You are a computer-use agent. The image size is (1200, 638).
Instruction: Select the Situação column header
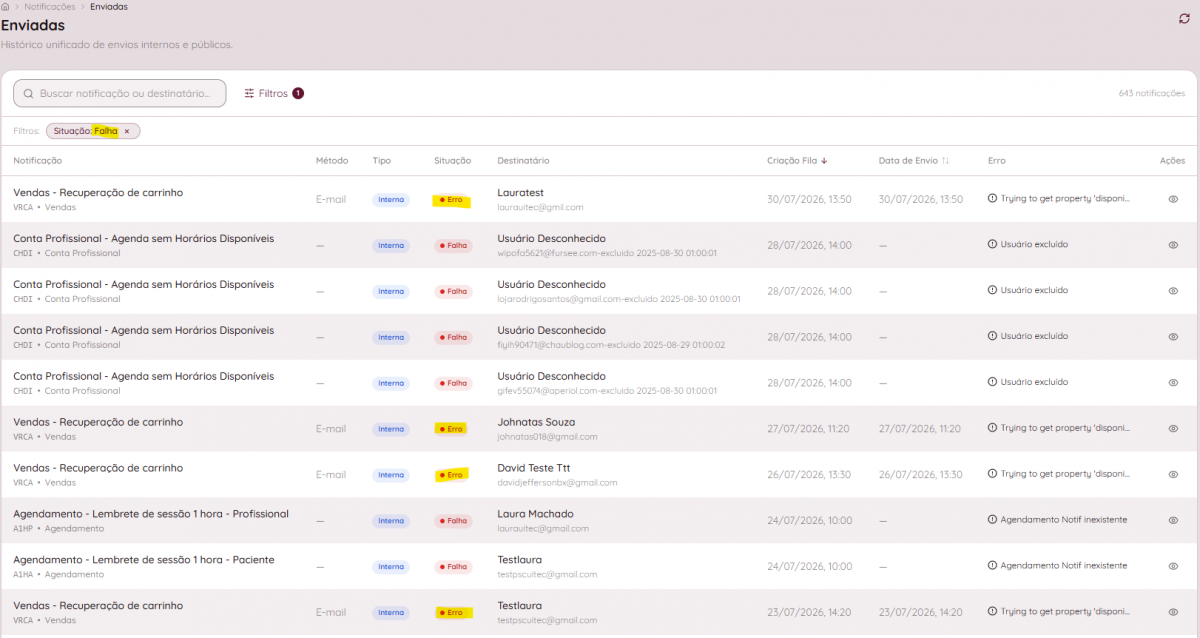tap(452, 160)
